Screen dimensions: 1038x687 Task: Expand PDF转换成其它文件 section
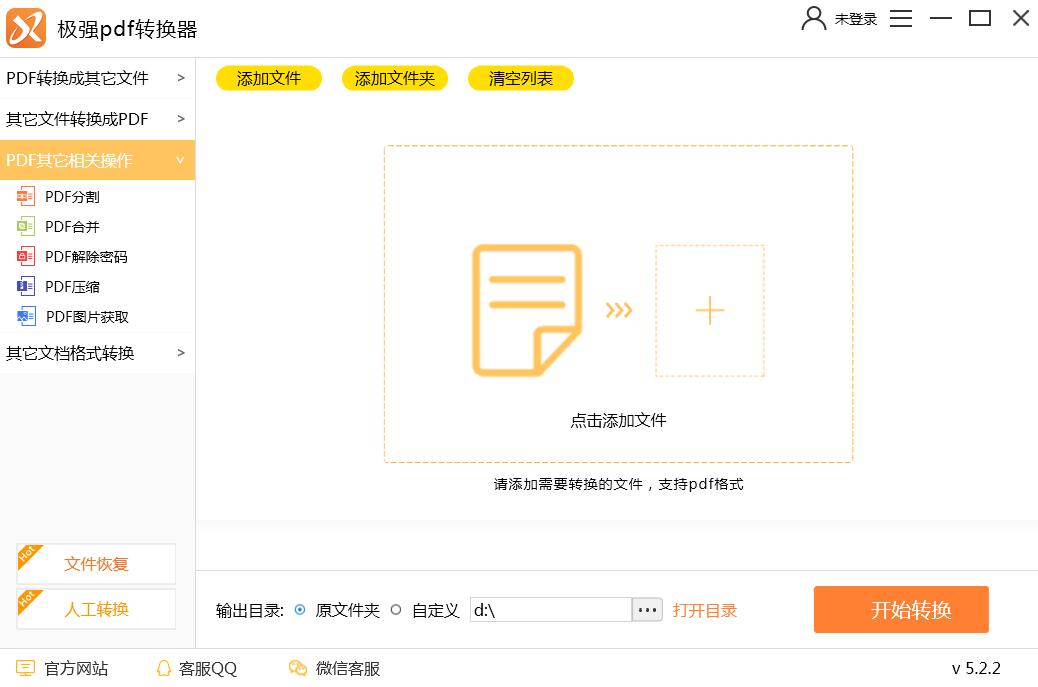click(97, 78)
